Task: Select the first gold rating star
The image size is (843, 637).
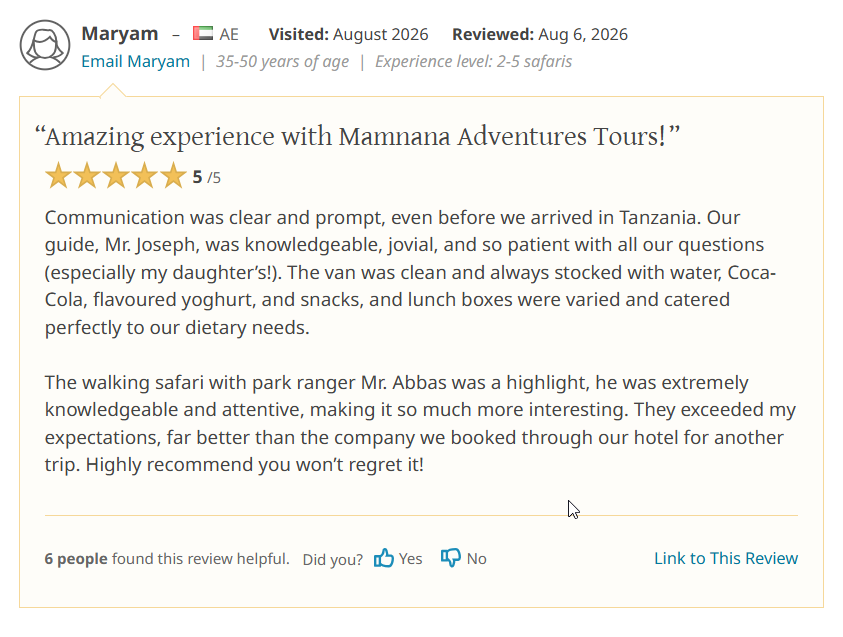Action: [x=58, y=176]
